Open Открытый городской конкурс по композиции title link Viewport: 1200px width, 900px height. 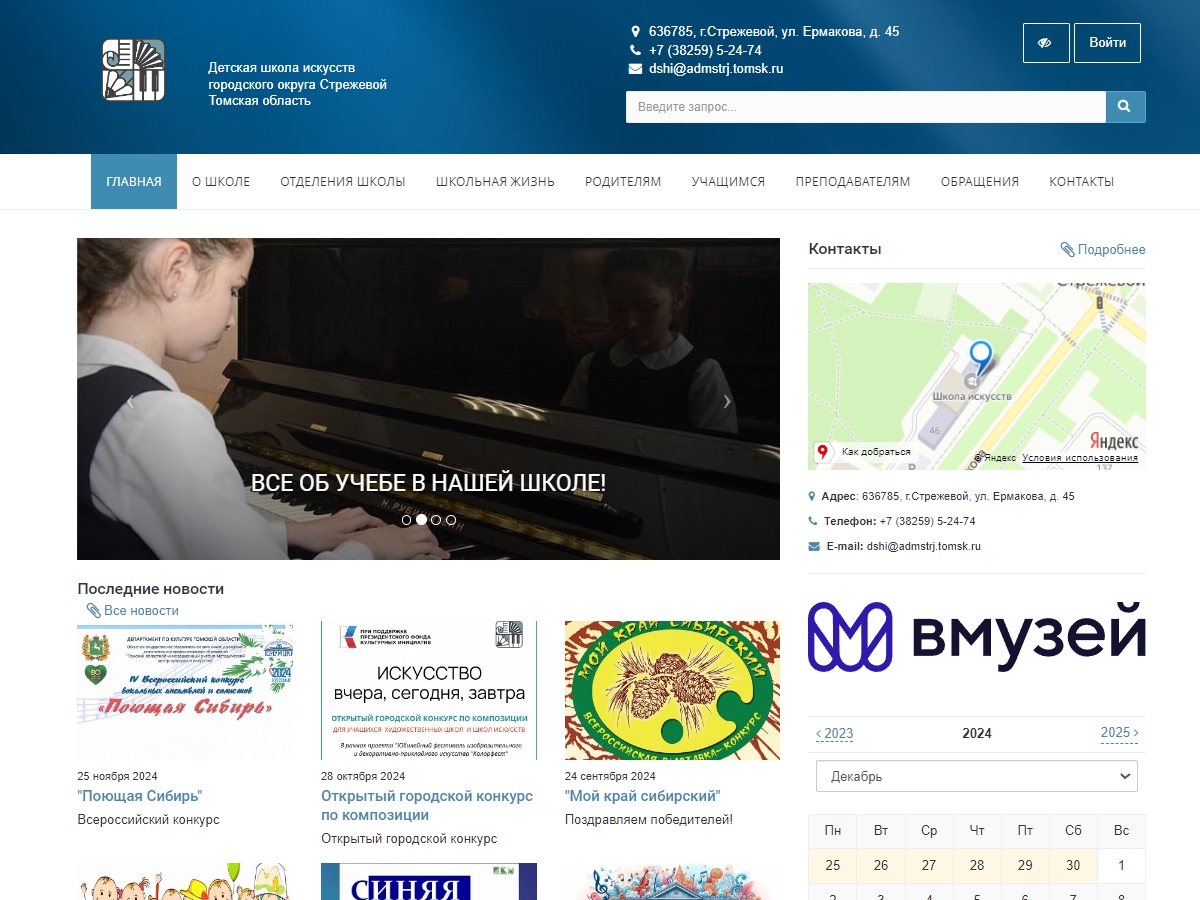click(427, 806)
